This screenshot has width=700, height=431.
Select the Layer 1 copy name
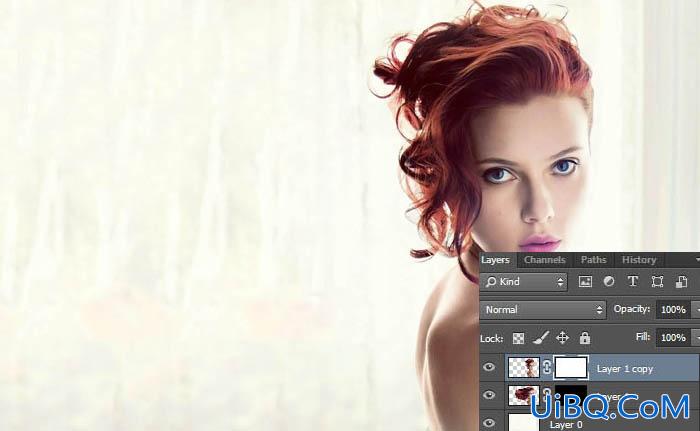625,369
